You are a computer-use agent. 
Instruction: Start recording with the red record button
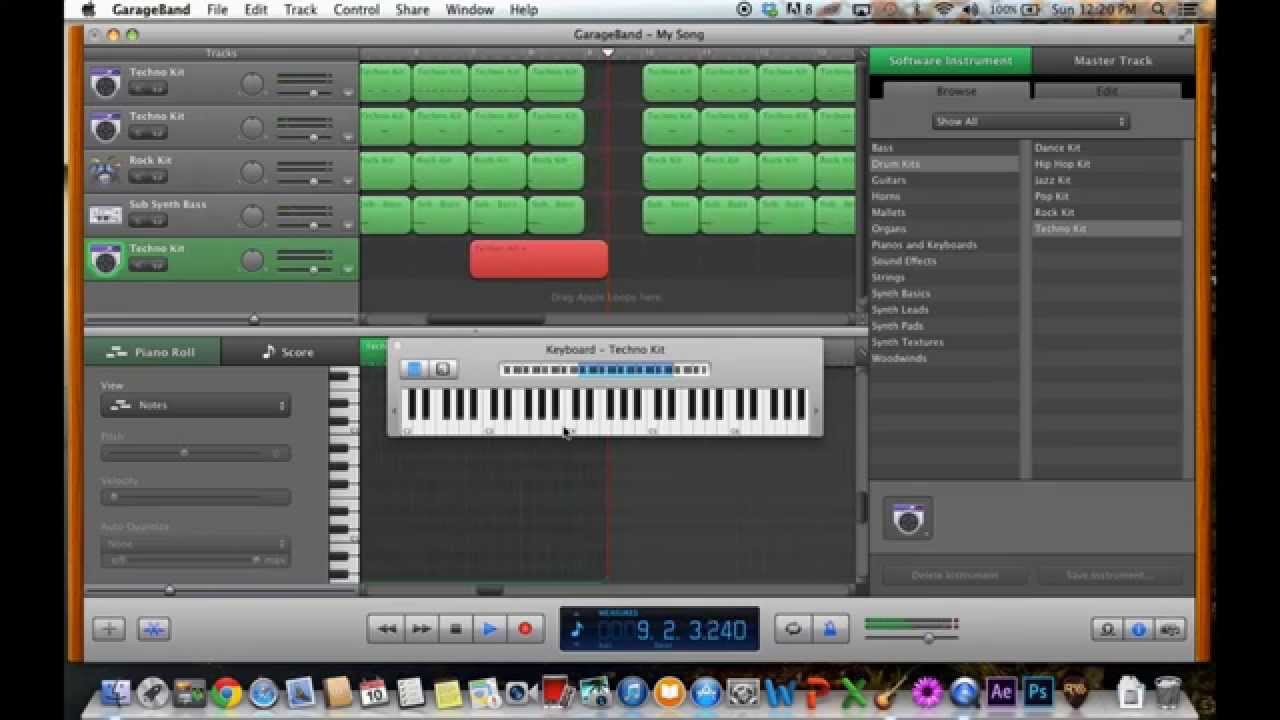tap(524, 629)
